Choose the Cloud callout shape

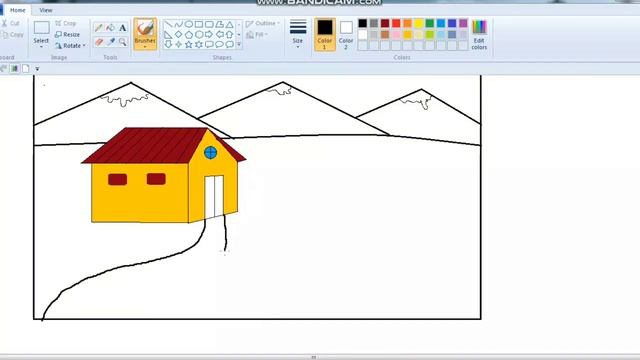pyautogui.click(x=229, y=44)
